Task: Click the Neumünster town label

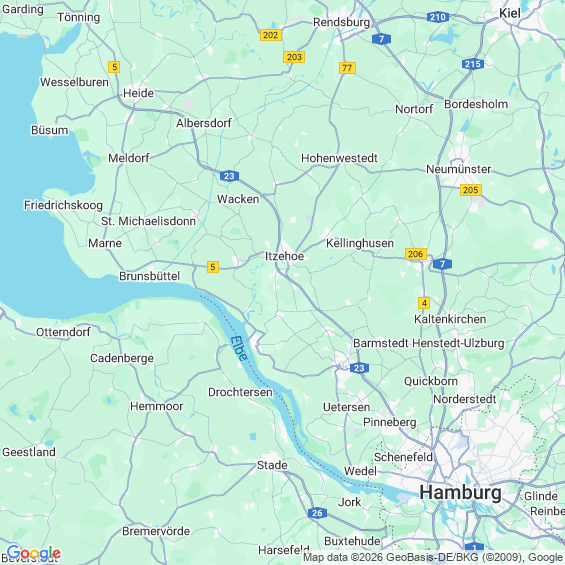Action: tap(458, 169)
